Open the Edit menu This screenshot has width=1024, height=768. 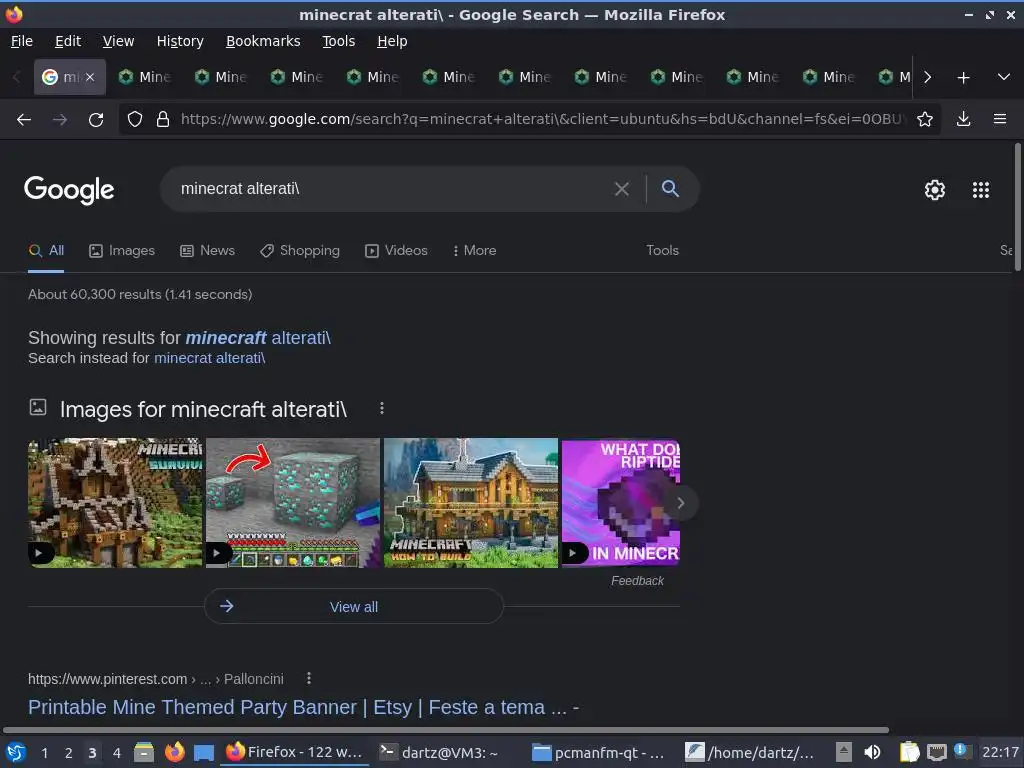pos(68,41)
